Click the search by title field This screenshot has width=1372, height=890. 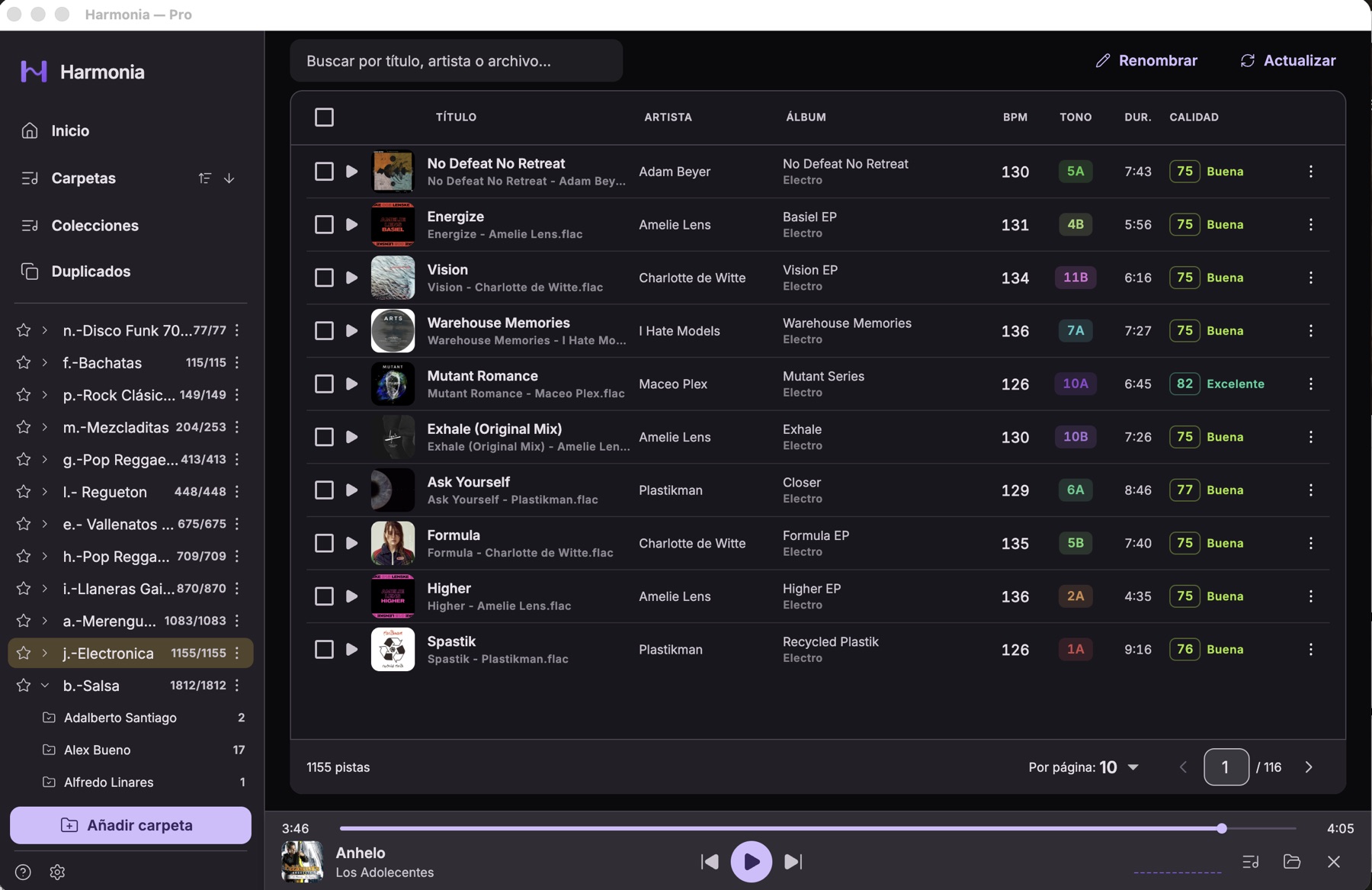pyautogui.click(x=456, y=61)
